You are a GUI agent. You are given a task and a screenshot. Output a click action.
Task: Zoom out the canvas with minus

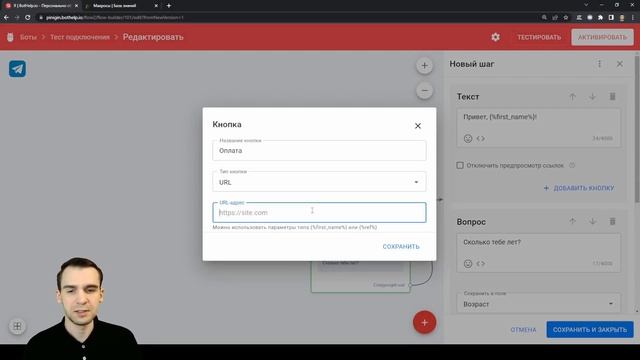click(424, 91)
